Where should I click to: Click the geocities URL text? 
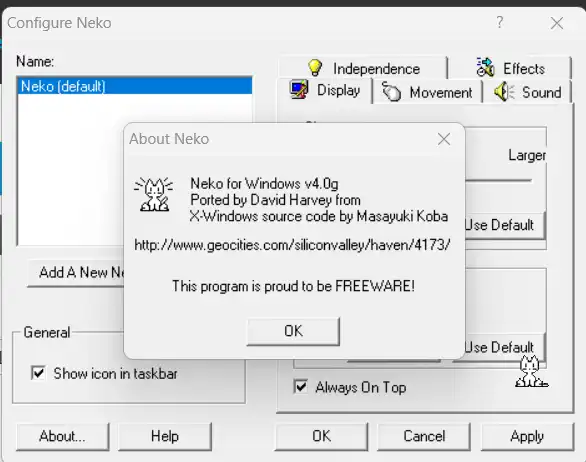tap(292, 245)
